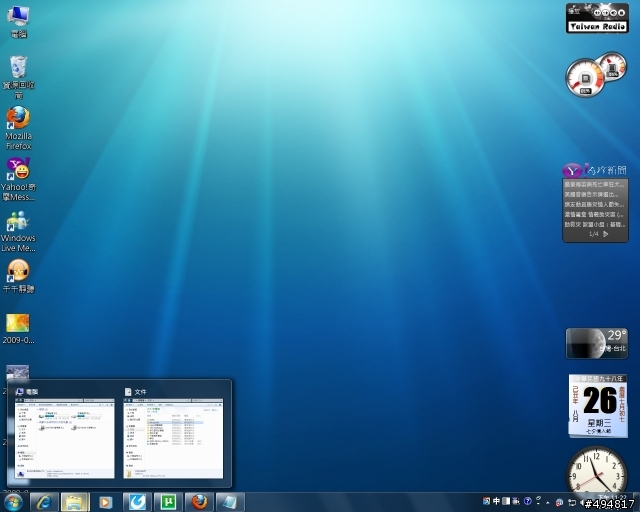Click the large CPU meter gauge gadget
Screen dimensions: 640x512
585,78
